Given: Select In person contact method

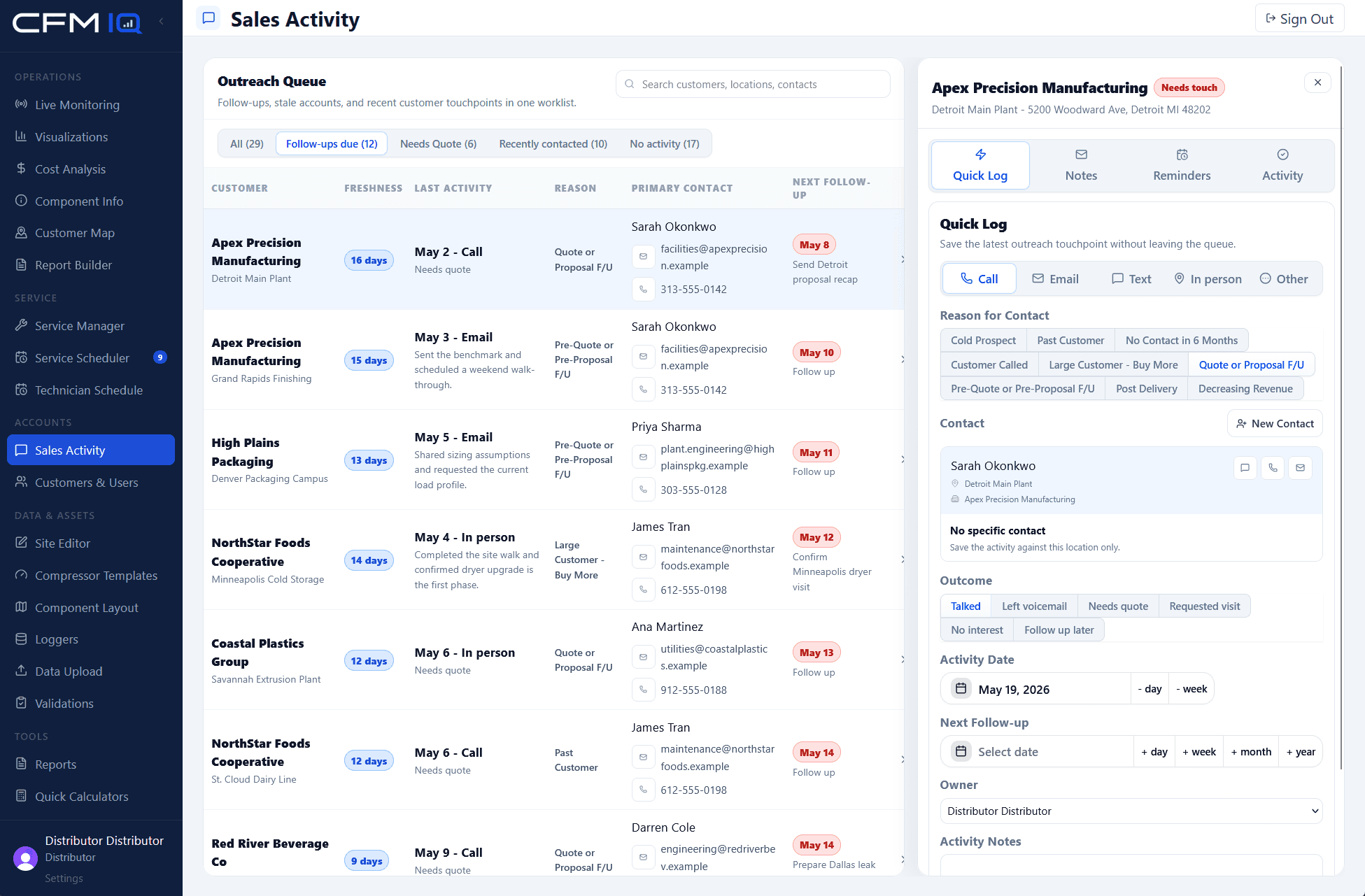Looking at the screenshot, I should [x=1208, y=278].
